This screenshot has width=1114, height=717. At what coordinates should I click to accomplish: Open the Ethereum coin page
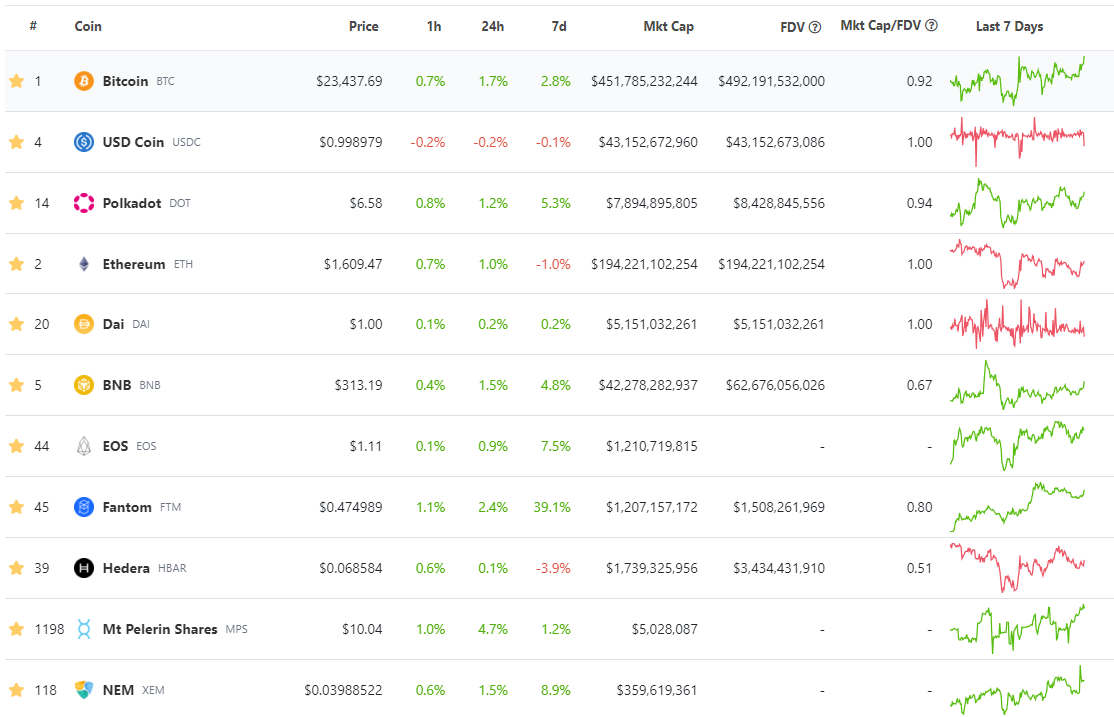(x=134, y=264)
